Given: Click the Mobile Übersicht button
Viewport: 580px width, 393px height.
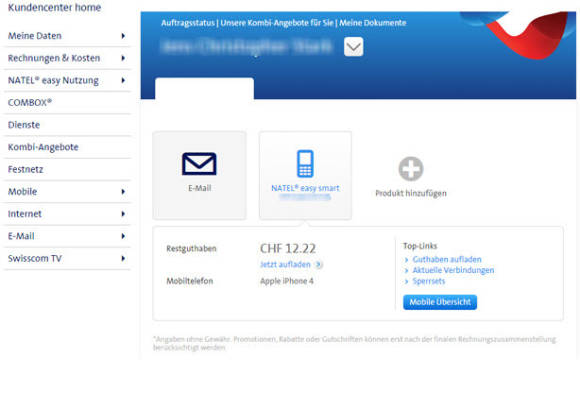Looking at the screenshot, I should click(x=440, y=302).
